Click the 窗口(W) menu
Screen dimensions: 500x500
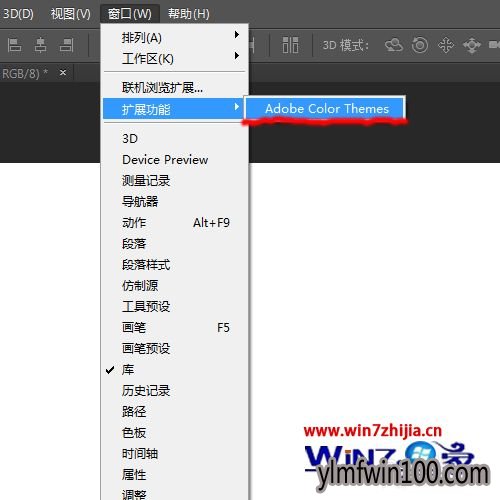(x=130, y=14)
